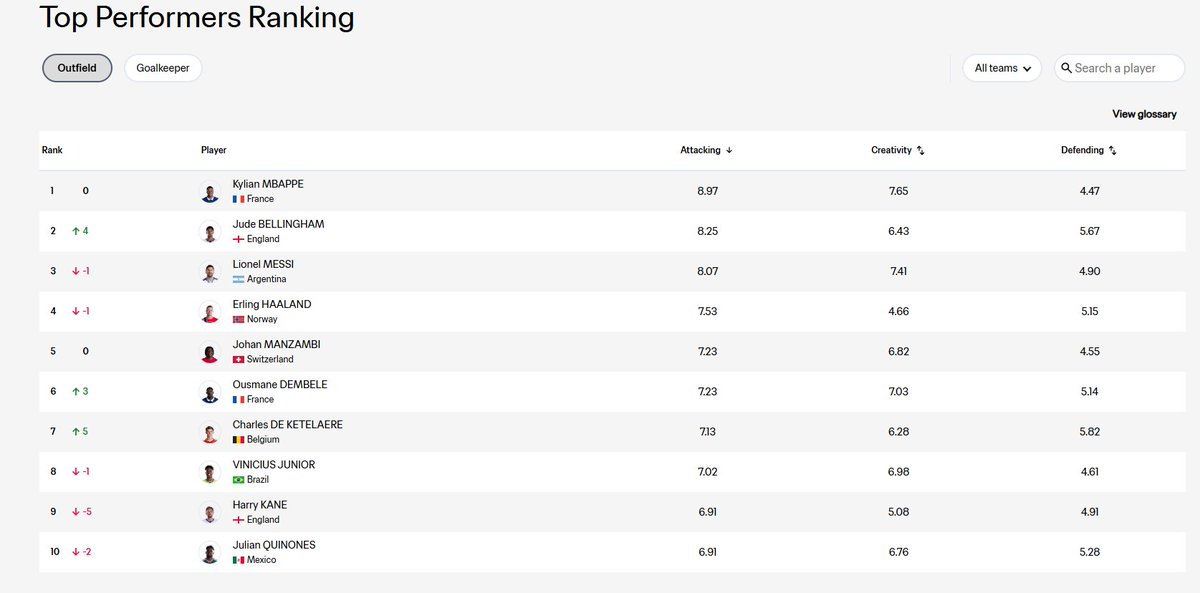Click the Belgium flag icon

click(x=238, y=439)
